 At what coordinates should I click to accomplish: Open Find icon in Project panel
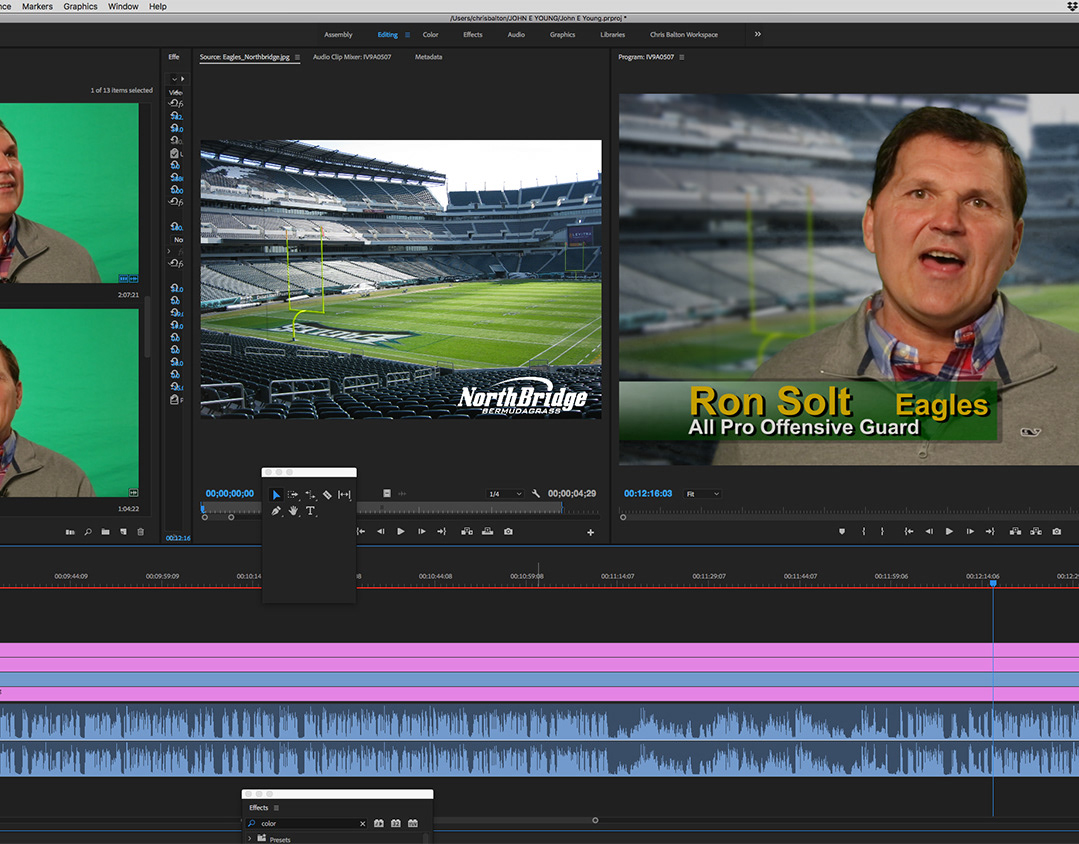[x=88, y=532]
